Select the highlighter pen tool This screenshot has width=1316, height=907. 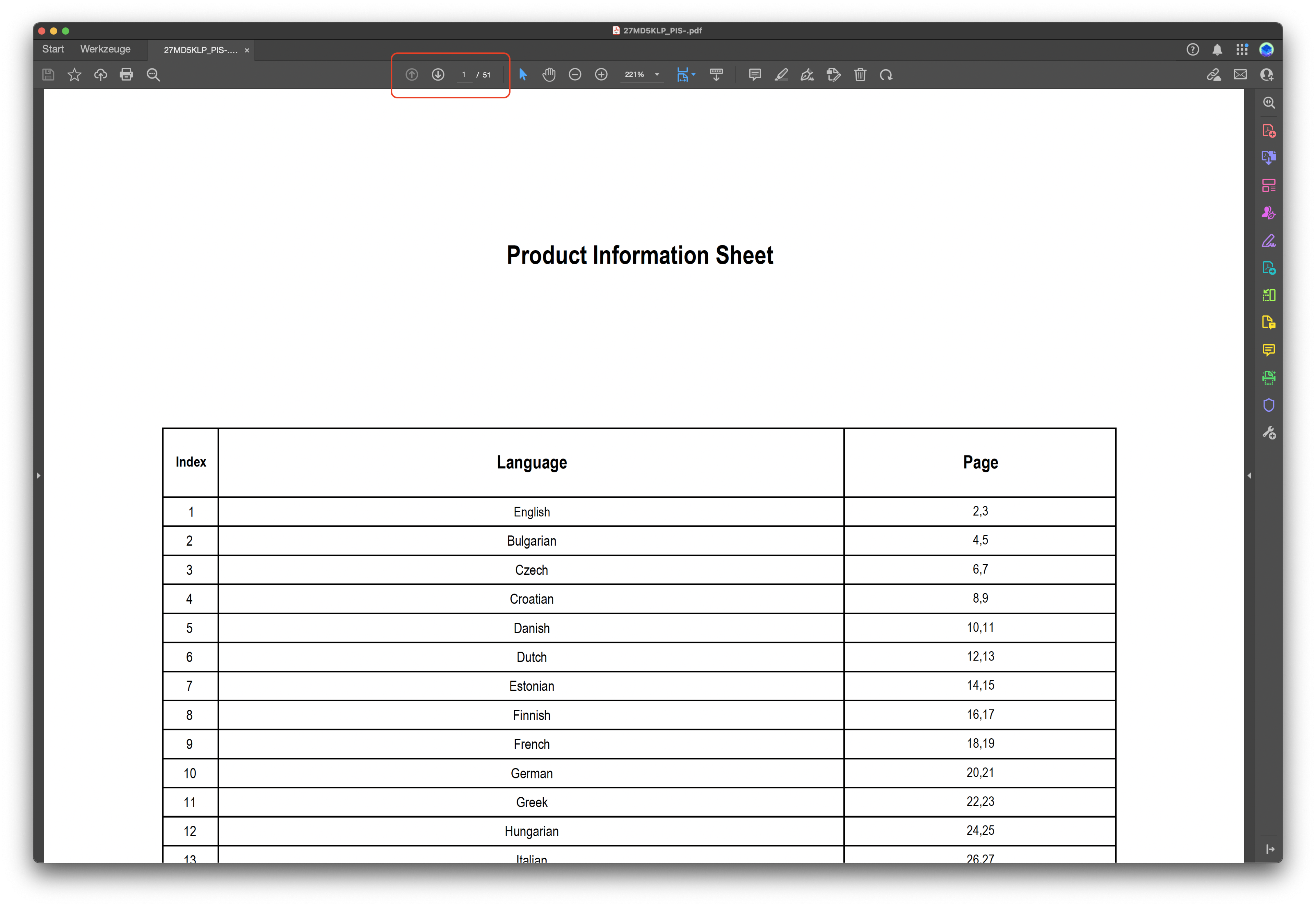tap(781, 74)
